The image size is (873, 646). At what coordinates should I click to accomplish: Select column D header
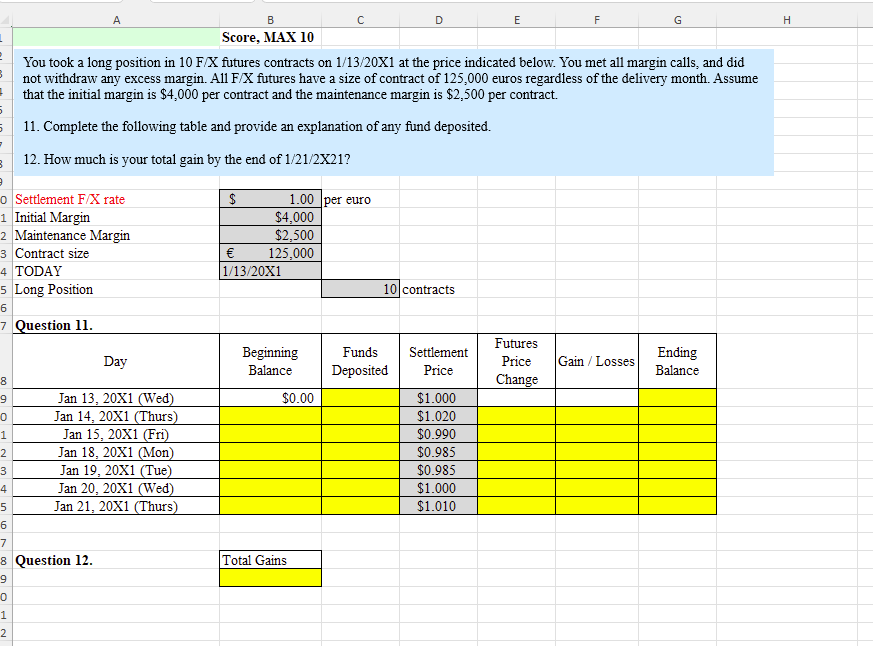pyautogui.click(x=439, y=20)
